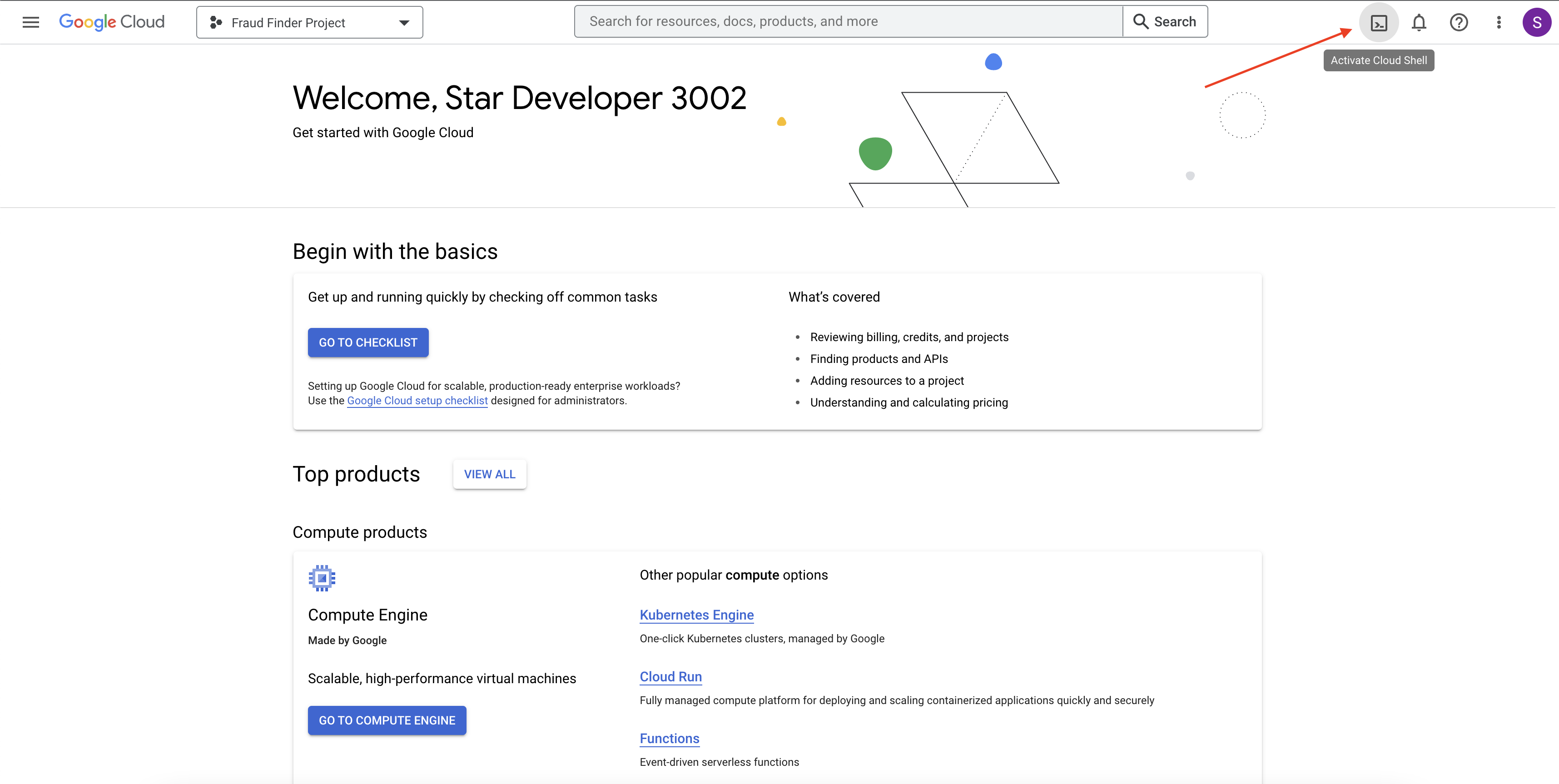Click the Google Cloud logo

(x=112, y=22)
